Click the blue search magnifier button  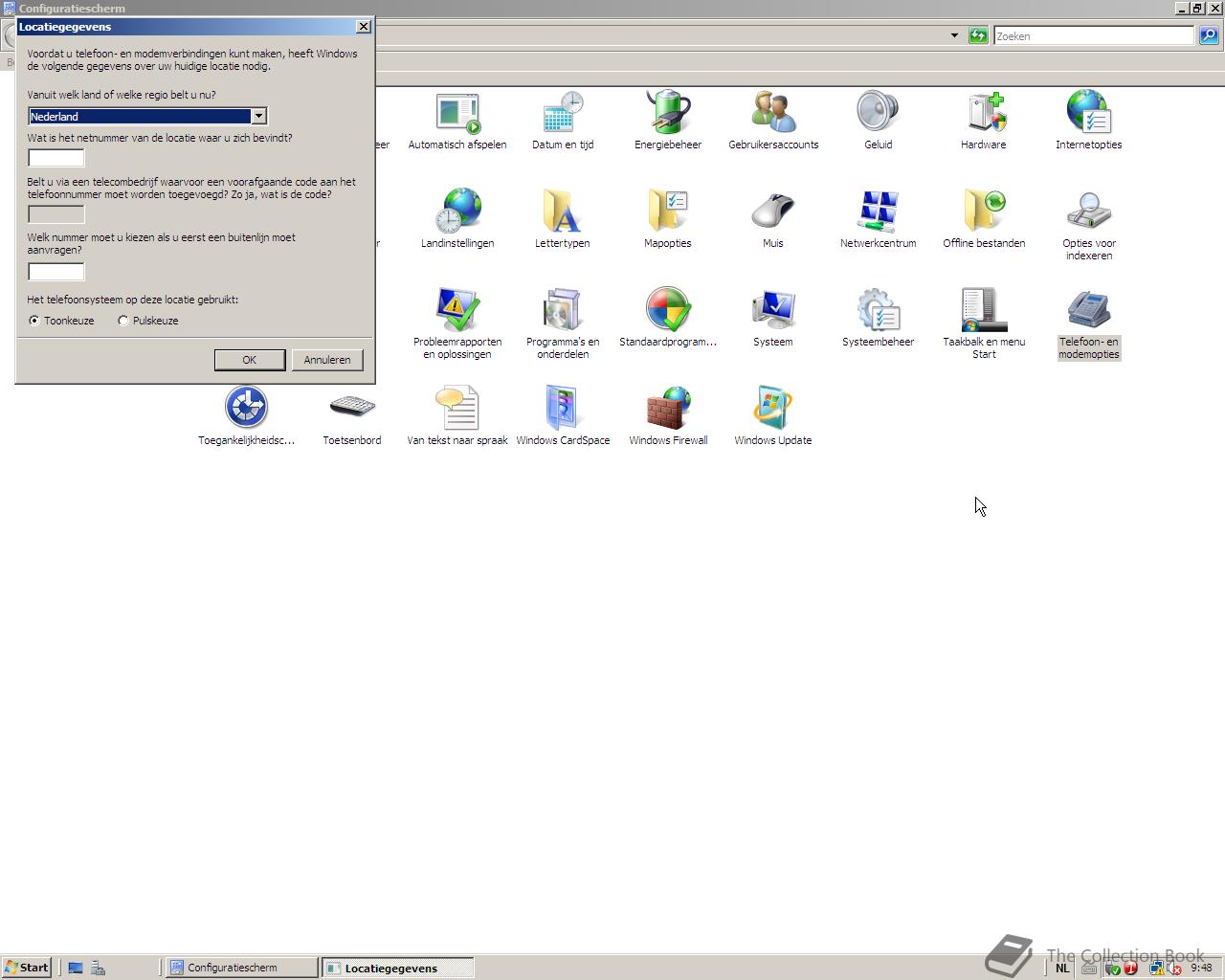click(x=1209, y=36)
